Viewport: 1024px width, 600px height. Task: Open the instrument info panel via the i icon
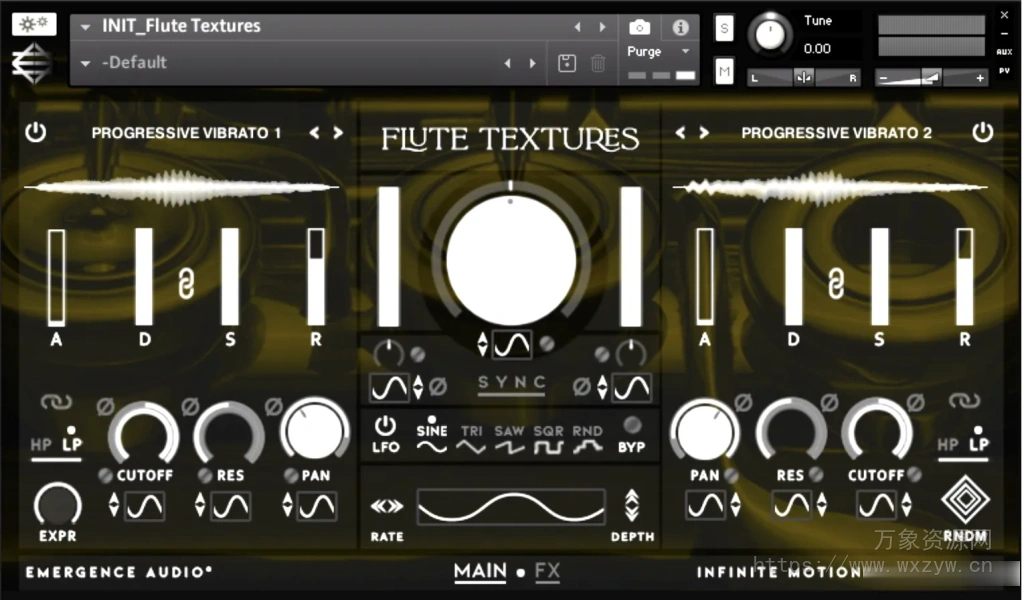click(680, 27)
